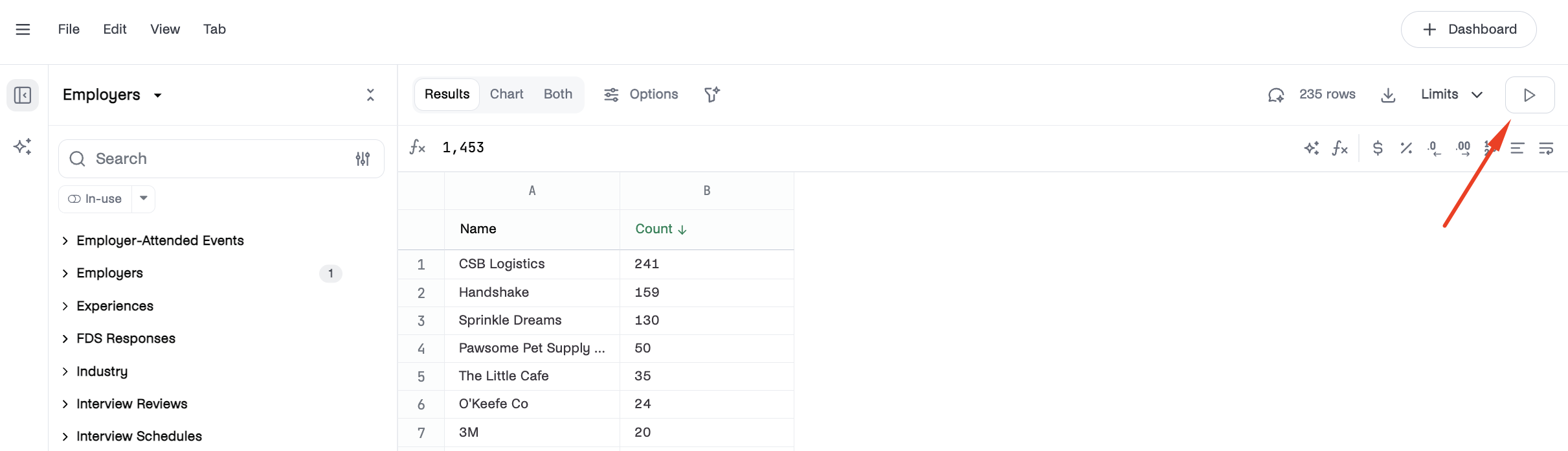Switch to the Chart view
The width and height of the screenshot is (1568, 451).
506,95
